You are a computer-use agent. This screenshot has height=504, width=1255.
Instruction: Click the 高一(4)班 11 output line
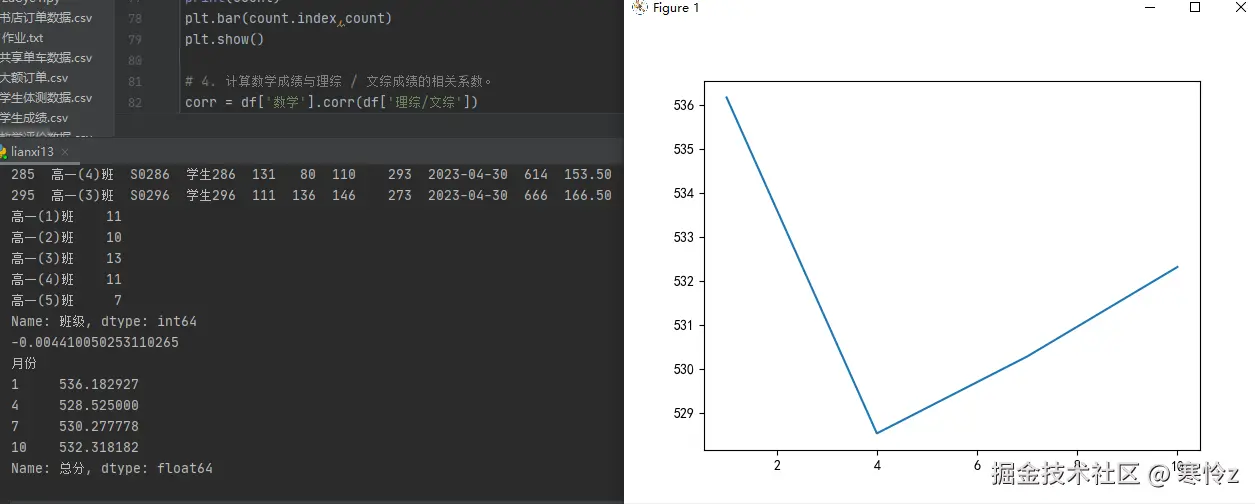[x=66, y=279]
